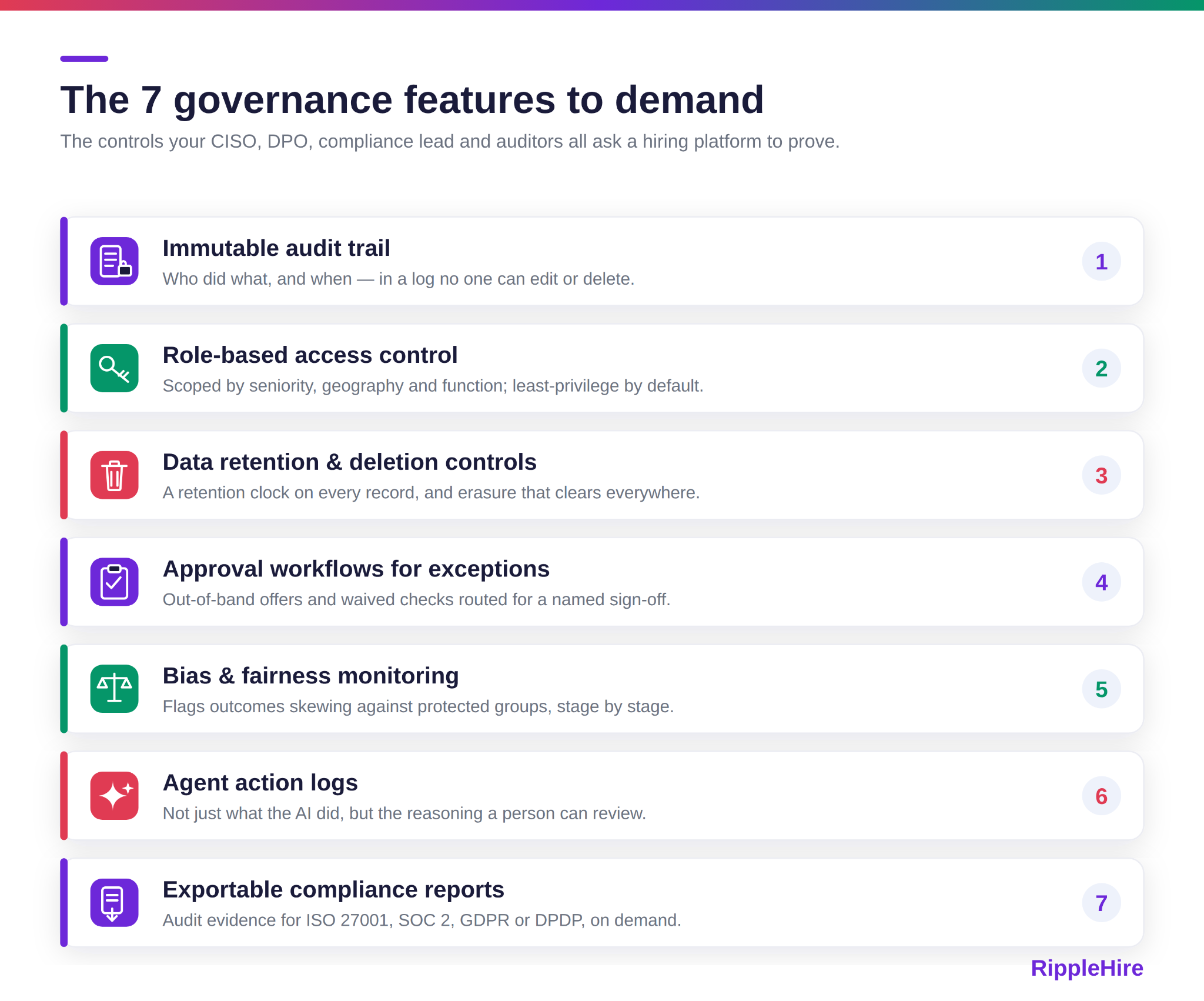Click the Immutable audit trail document-lock icon
Screen dimensions: 1204x1001
point(114,261)
